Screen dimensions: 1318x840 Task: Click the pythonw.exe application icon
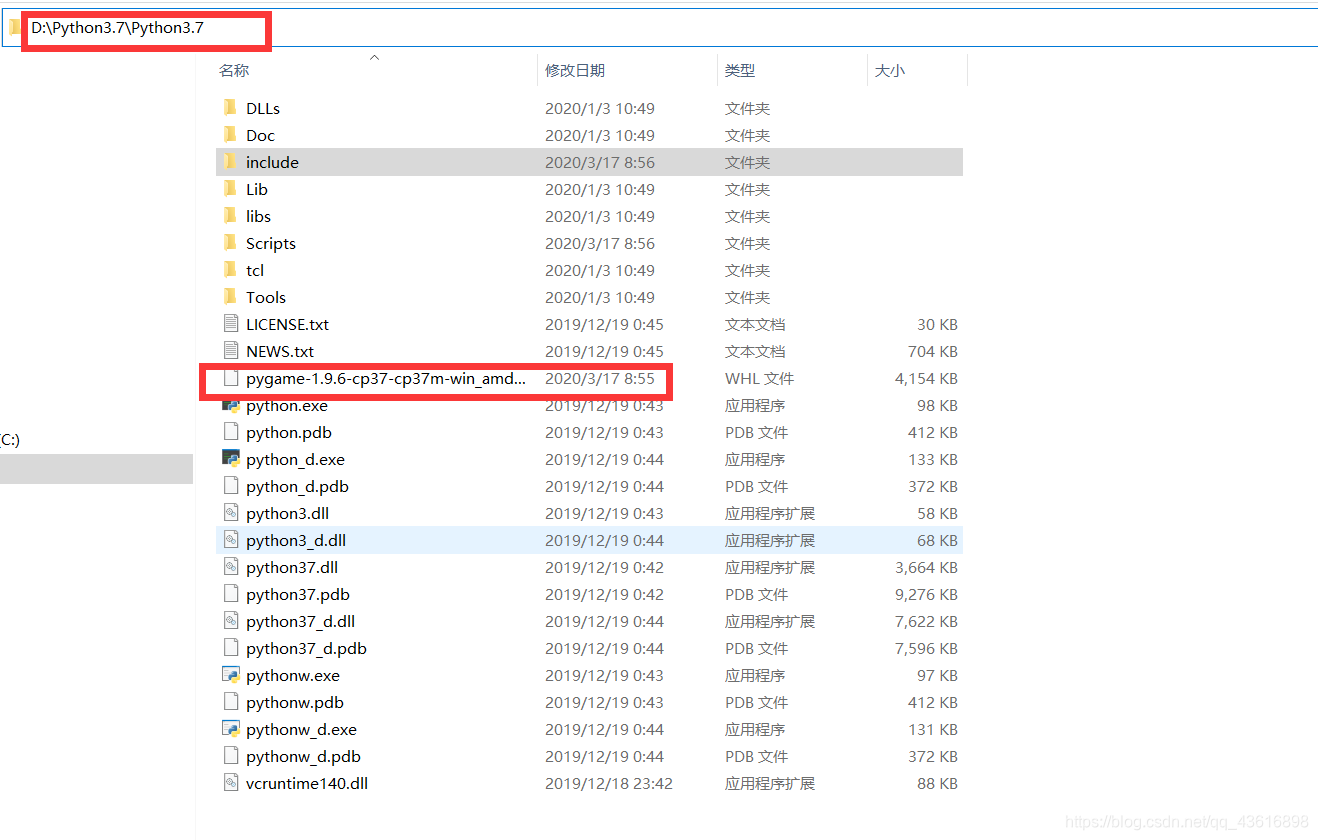231,675
